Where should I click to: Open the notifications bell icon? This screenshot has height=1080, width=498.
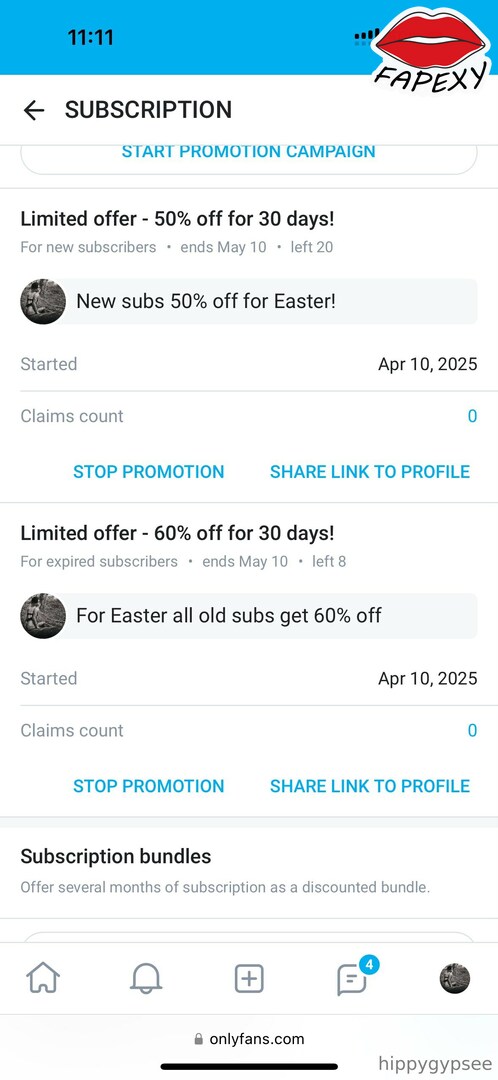(146, 977)
